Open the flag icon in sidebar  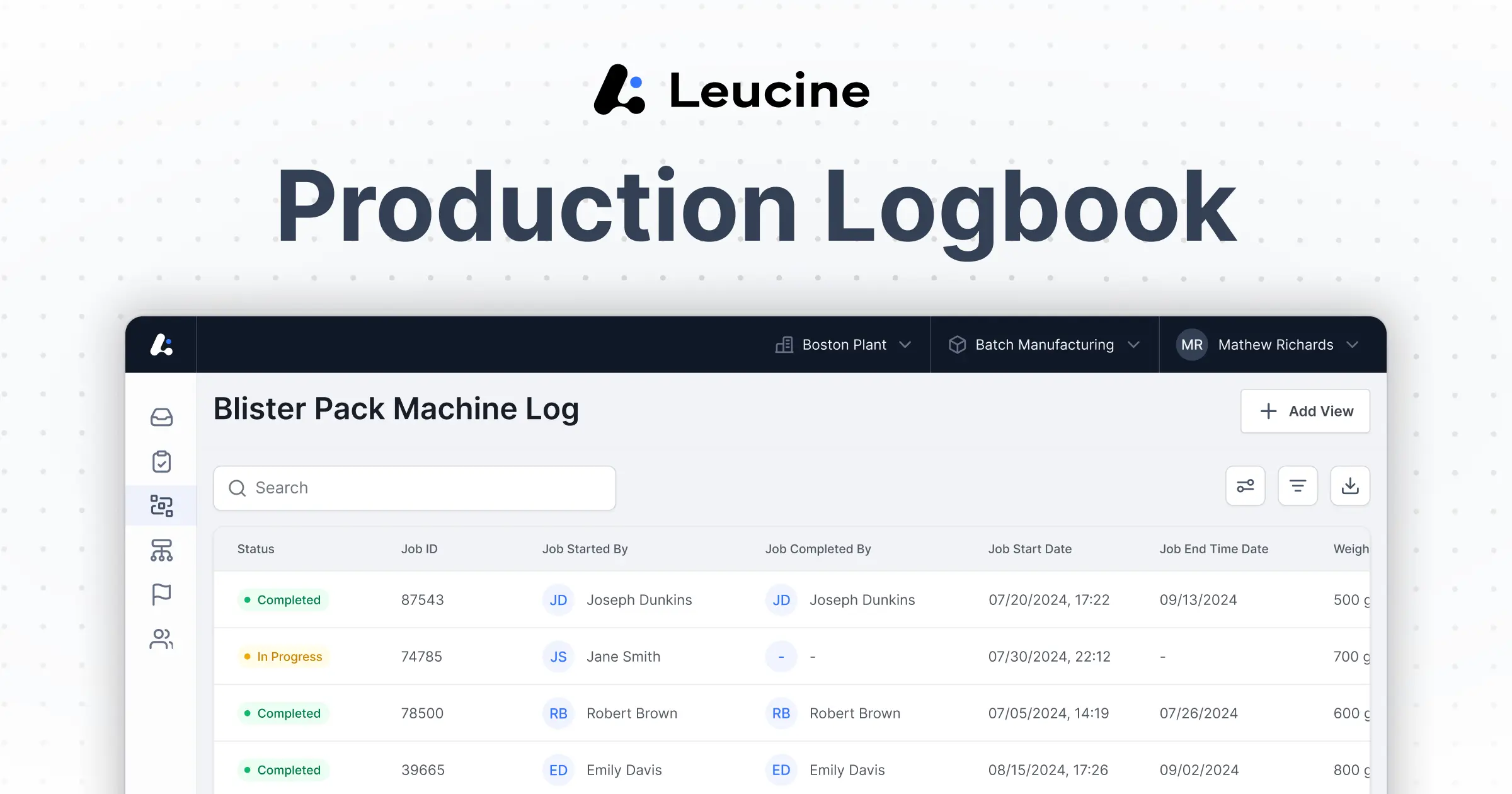coord(161,594)
